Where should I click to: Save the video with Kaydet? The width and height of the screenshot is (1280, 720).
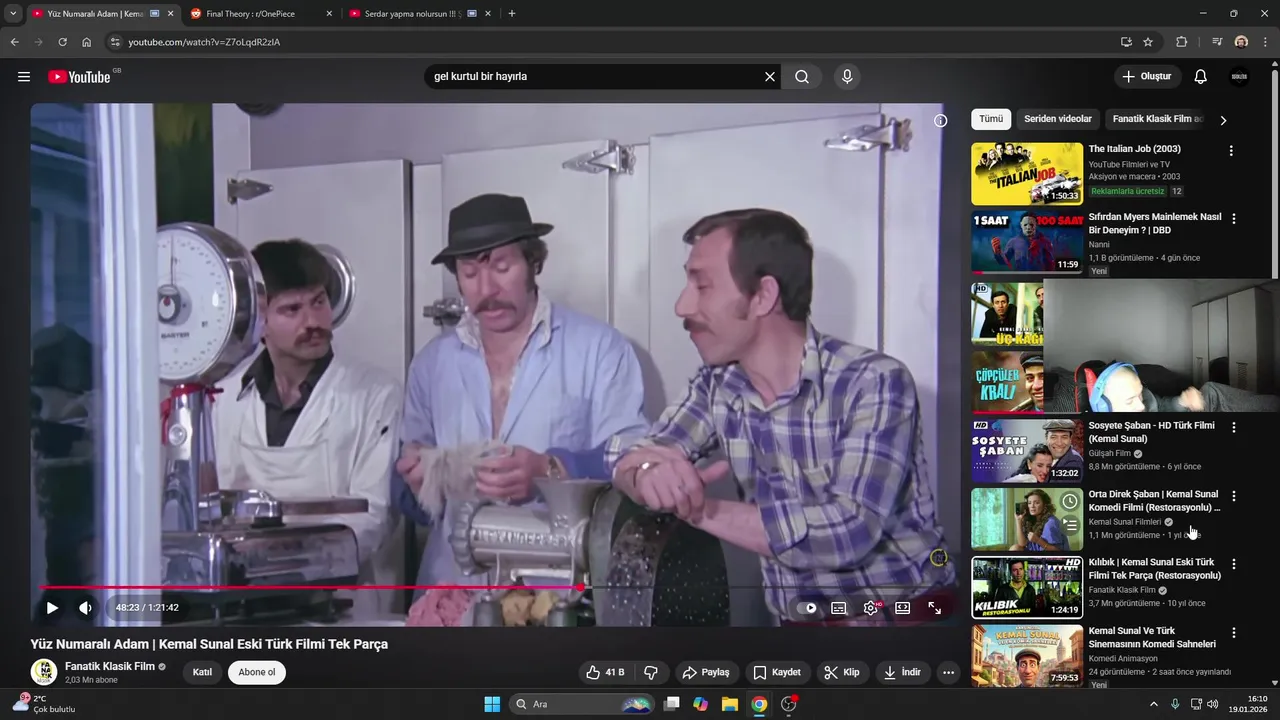point(777,672)
